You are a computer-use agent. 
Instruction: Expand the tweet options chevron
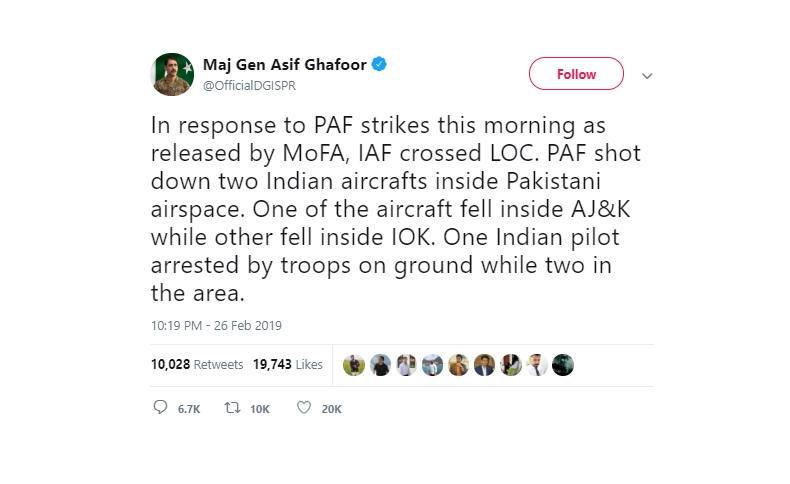(x=647, y=76)
